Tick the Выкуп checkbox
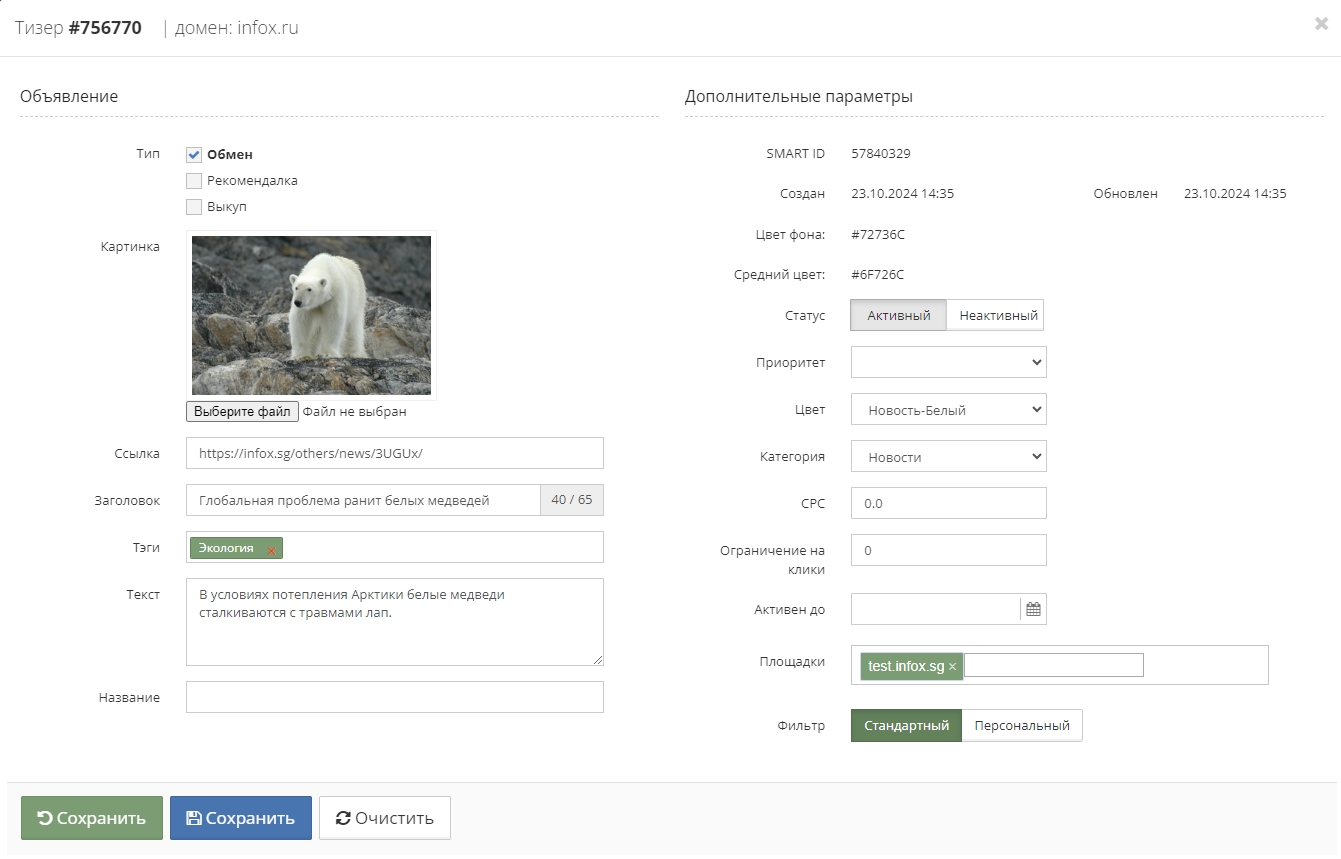Screen dimensions: 1341x859 coord(195,207)
